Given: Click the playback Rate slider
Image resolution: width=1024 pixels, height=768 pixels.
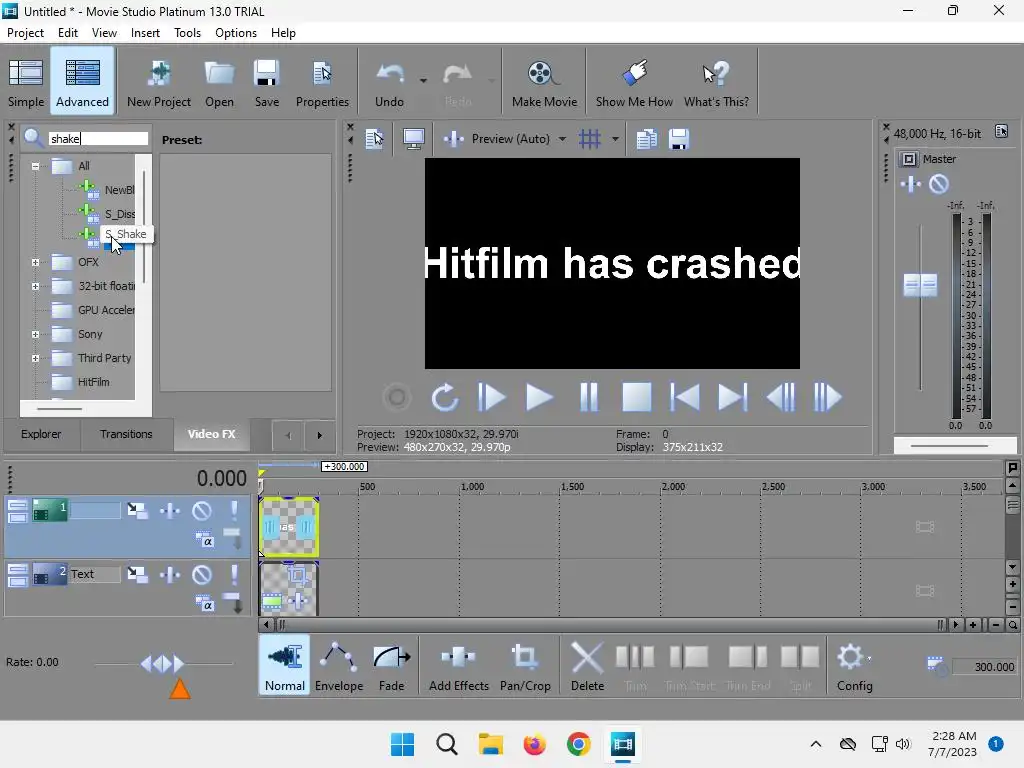Looking at the screenshot, I should tap(163, 664).
